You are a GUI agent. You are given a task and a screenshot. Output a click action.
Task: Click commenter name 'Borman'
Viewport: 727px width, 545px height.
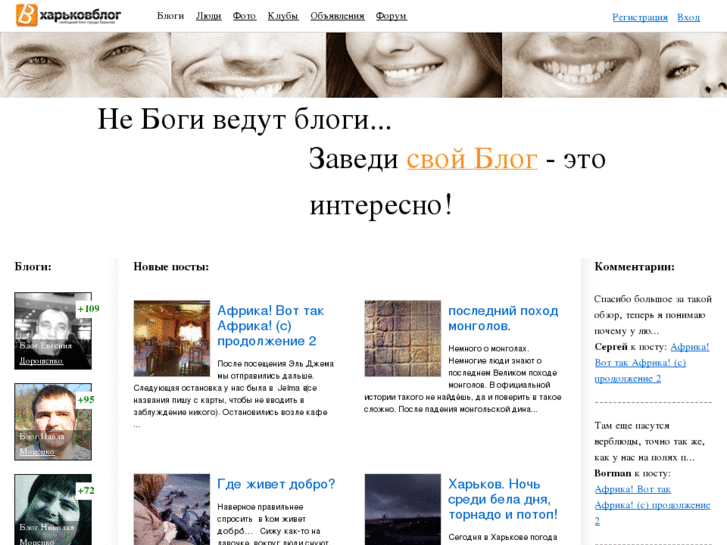pyautogui.click(x=612, y=473)
